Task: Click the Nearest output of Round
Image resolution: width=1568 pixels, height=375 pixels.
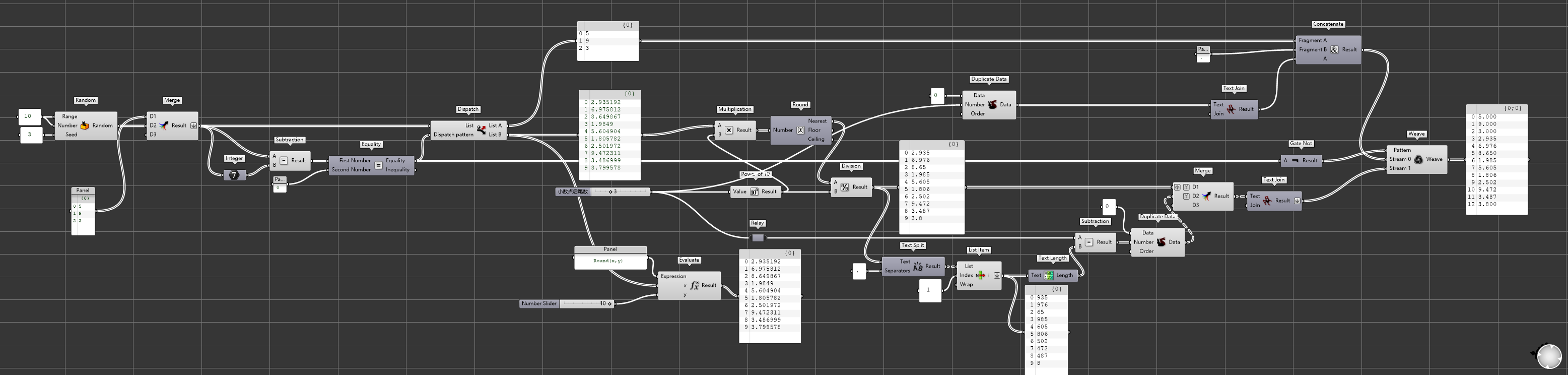Action: 817,120
